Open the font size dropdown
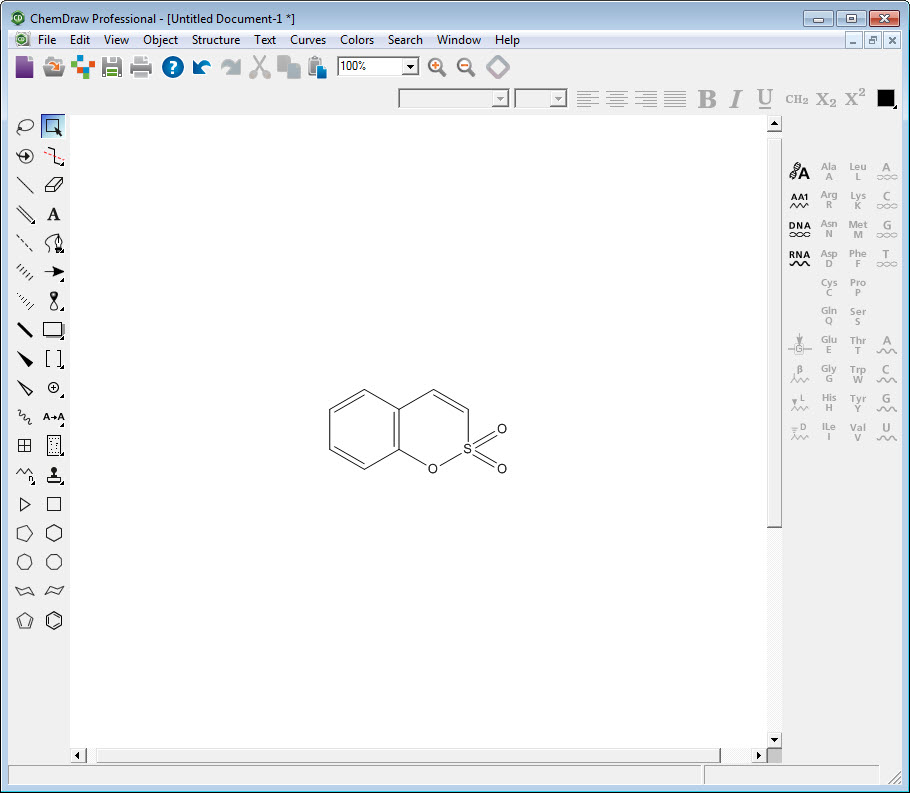The height and width of the screenshot is (793, 910). [558, 98]
